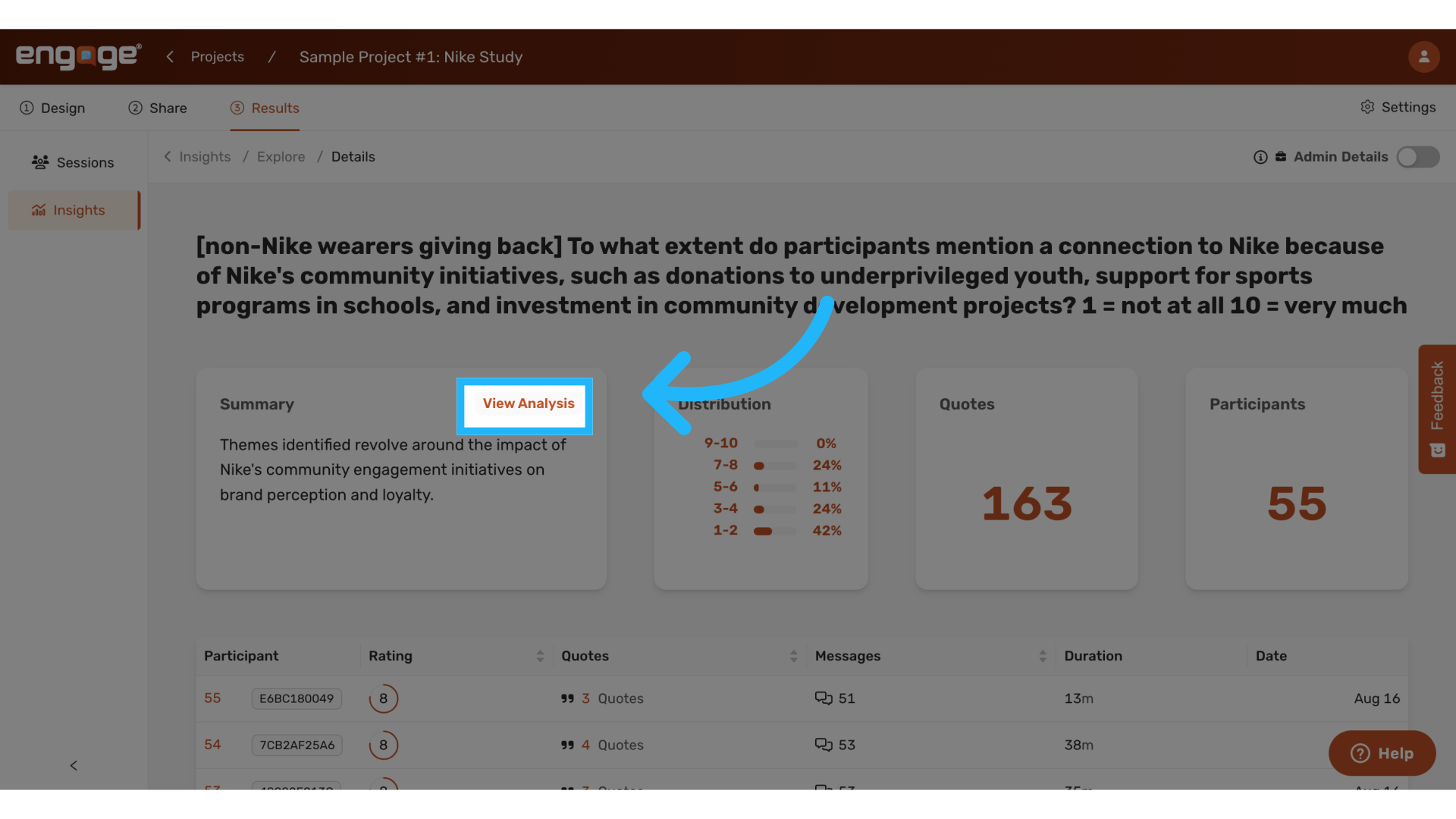The height and width of the screenshot is (819, 1456).
Task: Click rating circle 8 for participant 54
Action: pos(384,745)
